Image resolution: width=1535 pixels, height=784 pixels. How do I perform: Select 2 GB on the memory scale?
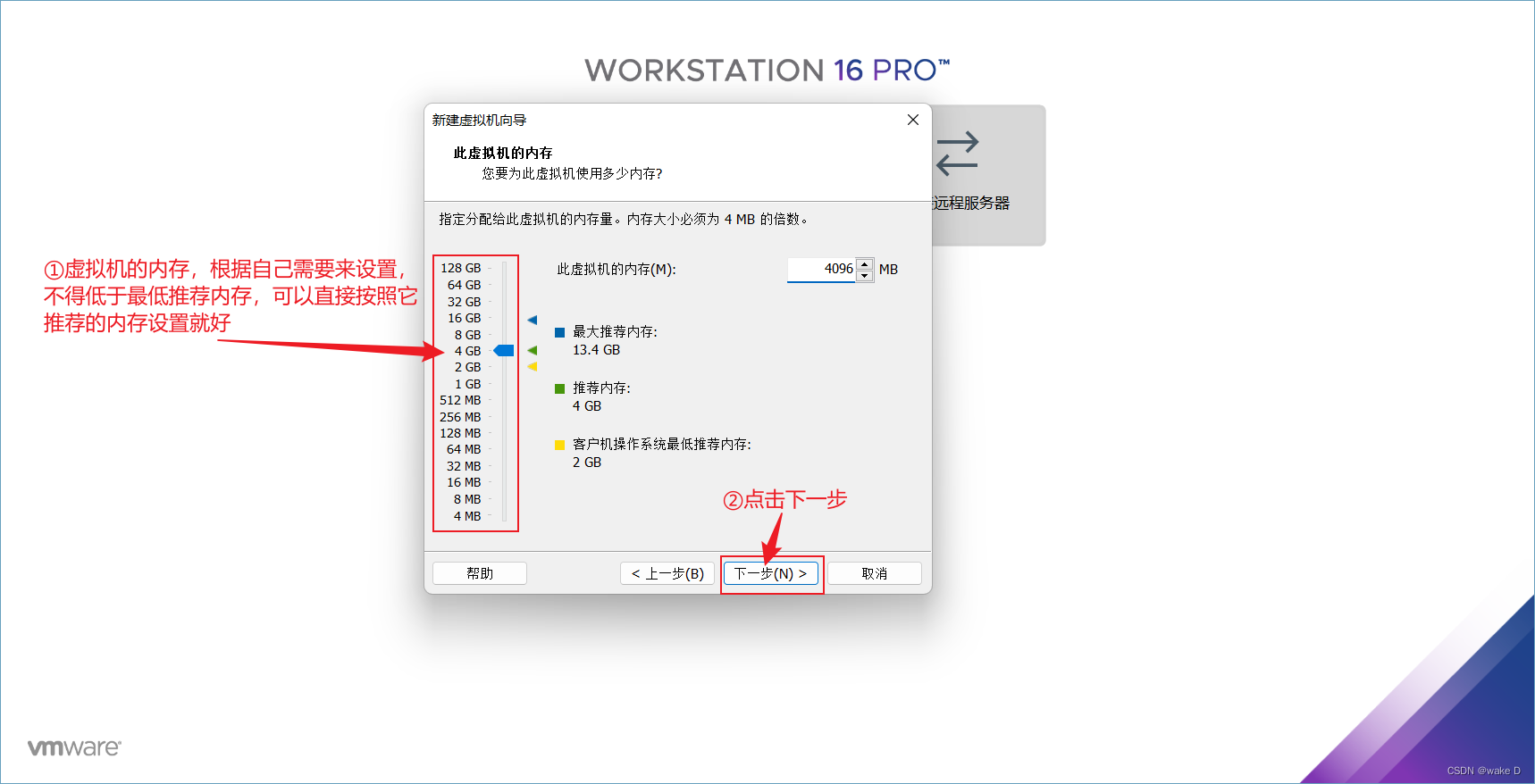pyautogui.click(x=468, y=367)
